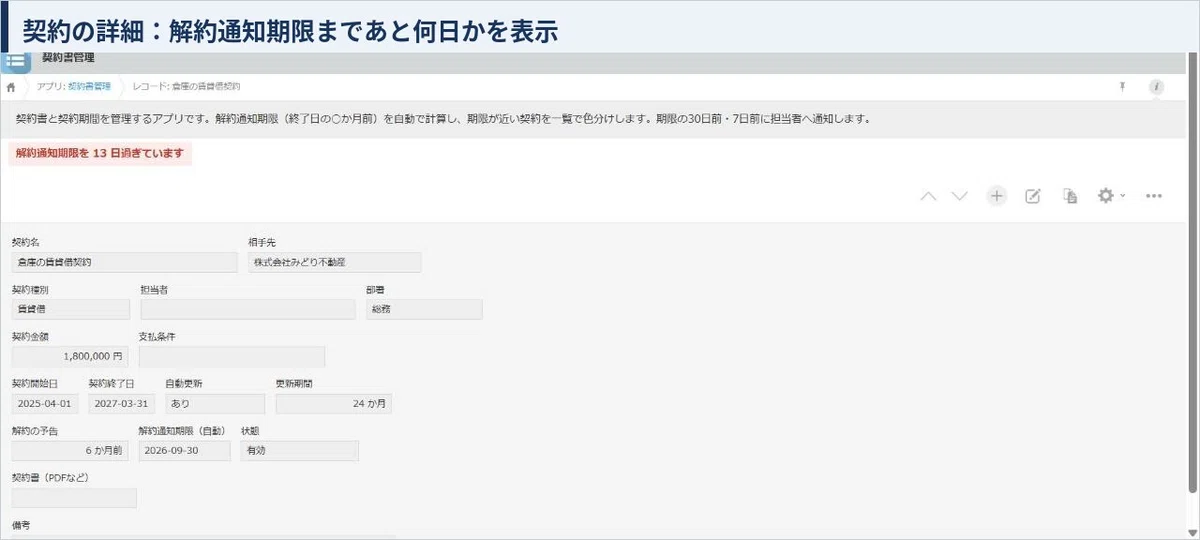The width and height of the screenshot is (1200, 540).
Task: Toggle the app description info icon
Action: click(x=1156, y=87)
